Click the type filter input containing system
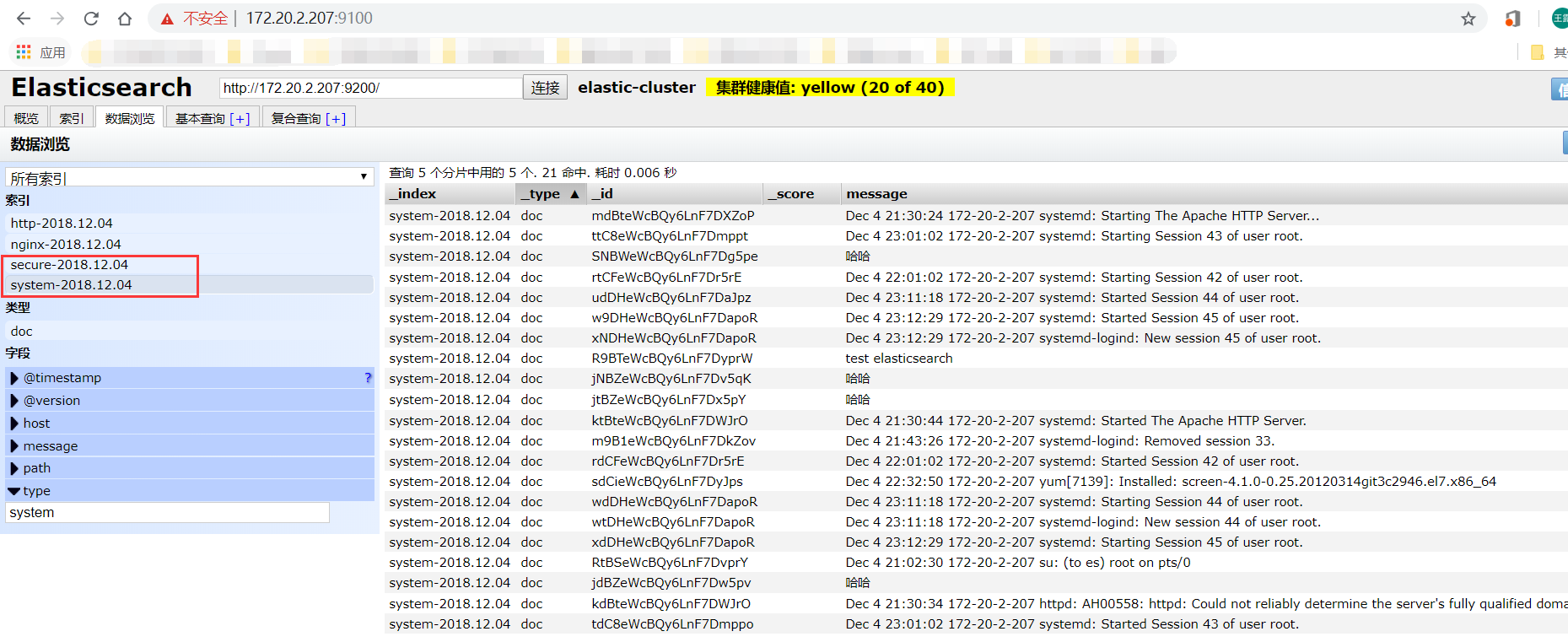This screenshot has width=1568, height=642. tap(167, 513)
